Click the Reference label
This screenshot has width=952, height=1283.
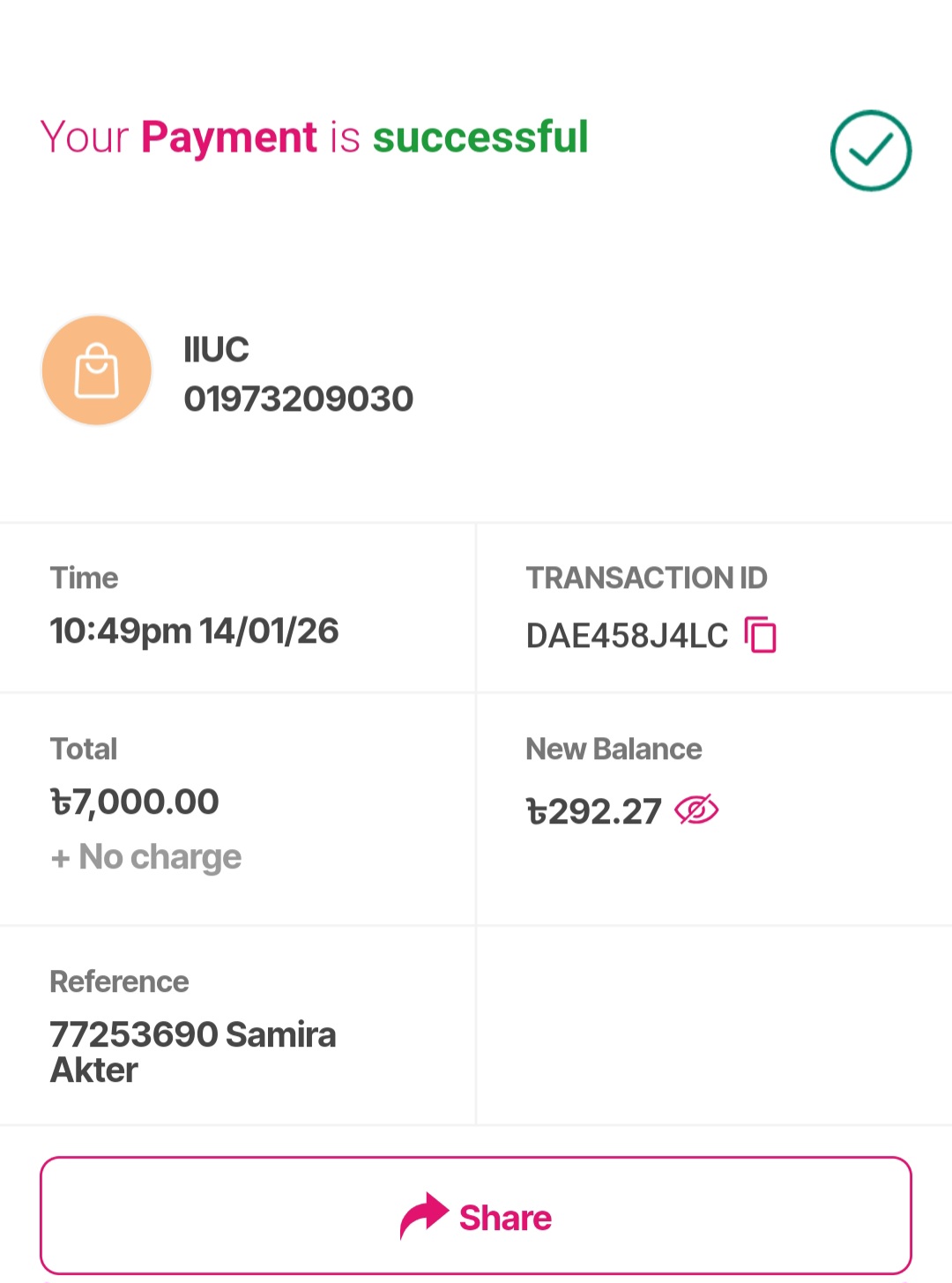[x=119, y=981]
